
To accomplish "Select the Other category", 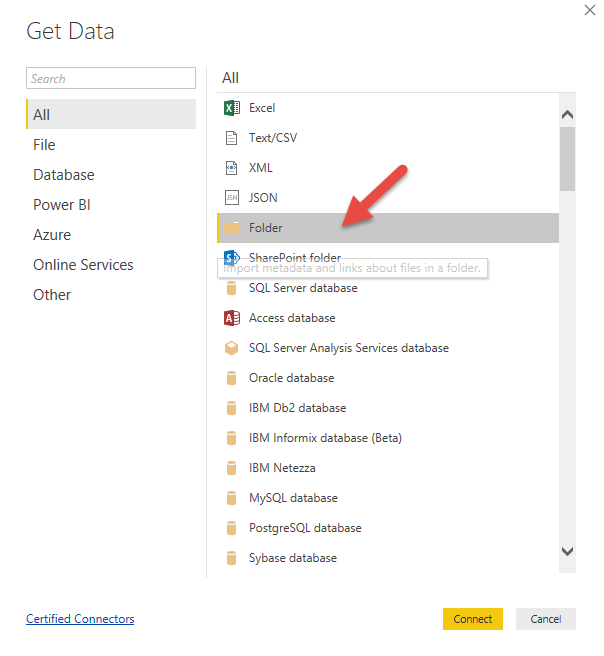I will tap(52, 295).
